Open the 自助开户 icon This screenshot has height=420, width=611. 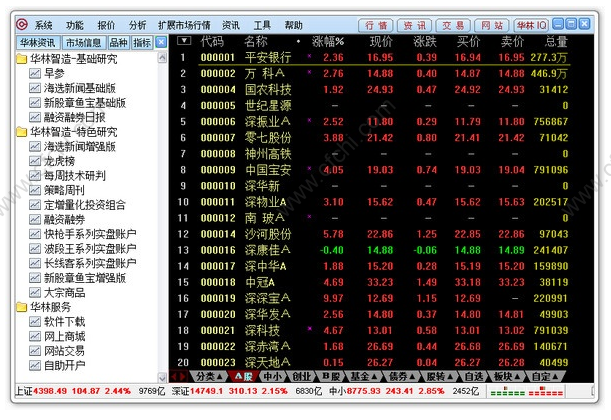35,365
